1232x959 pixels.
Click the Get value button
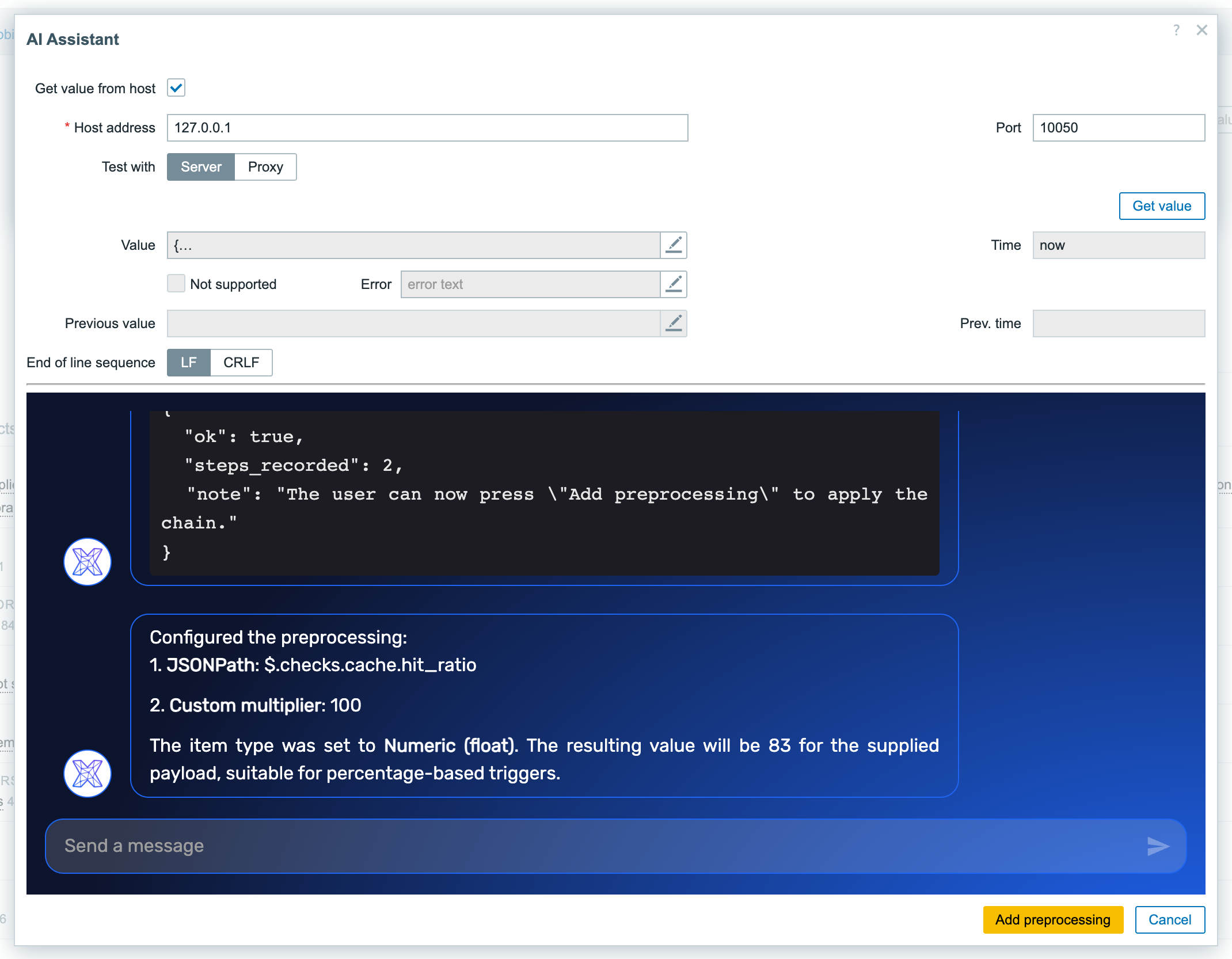pos(1162,206)
